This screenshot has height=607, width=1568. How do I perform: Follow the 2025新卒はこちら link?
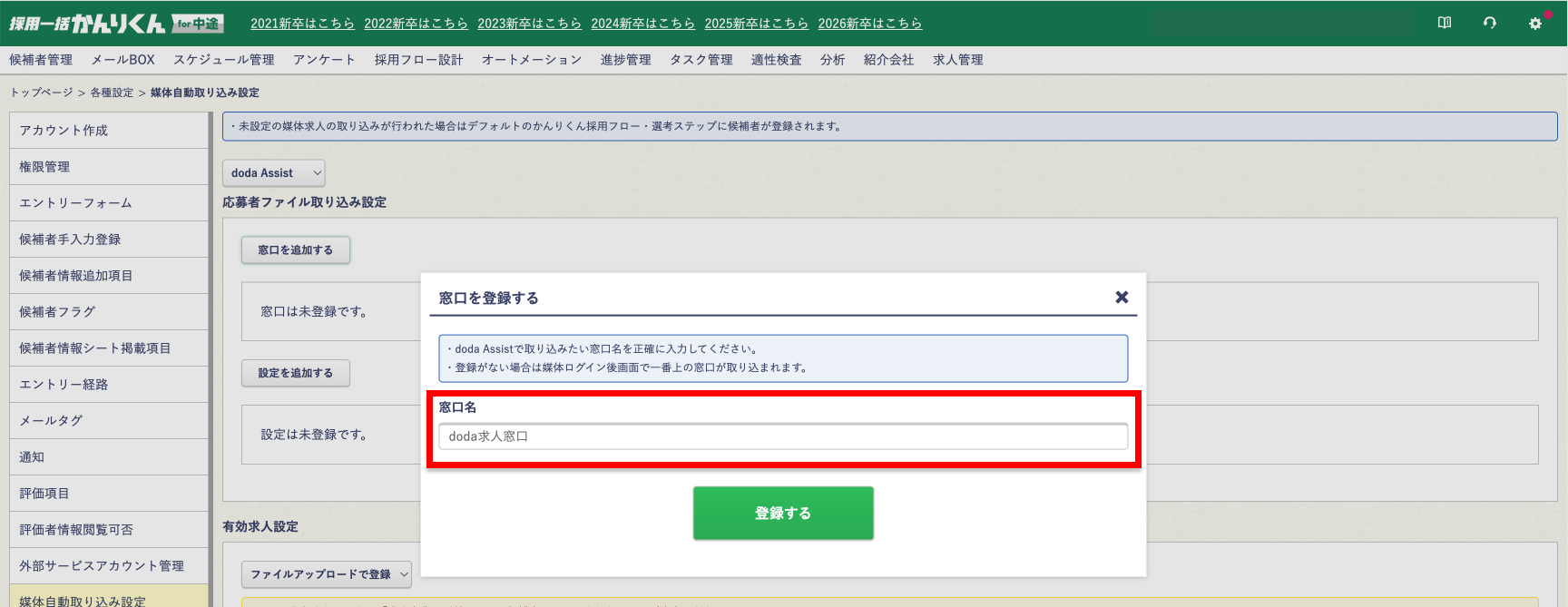[756, 24]
